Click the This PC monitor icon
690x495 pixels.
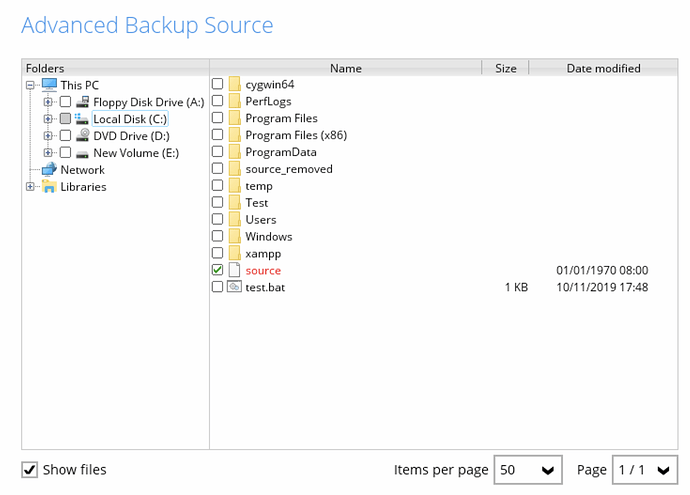tap(49, 85)
